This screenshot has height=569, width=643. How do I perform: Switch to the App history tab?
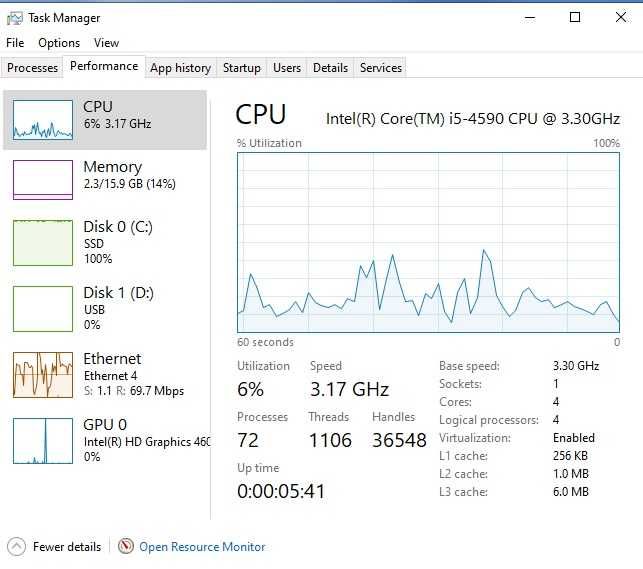tap(180, 68)
